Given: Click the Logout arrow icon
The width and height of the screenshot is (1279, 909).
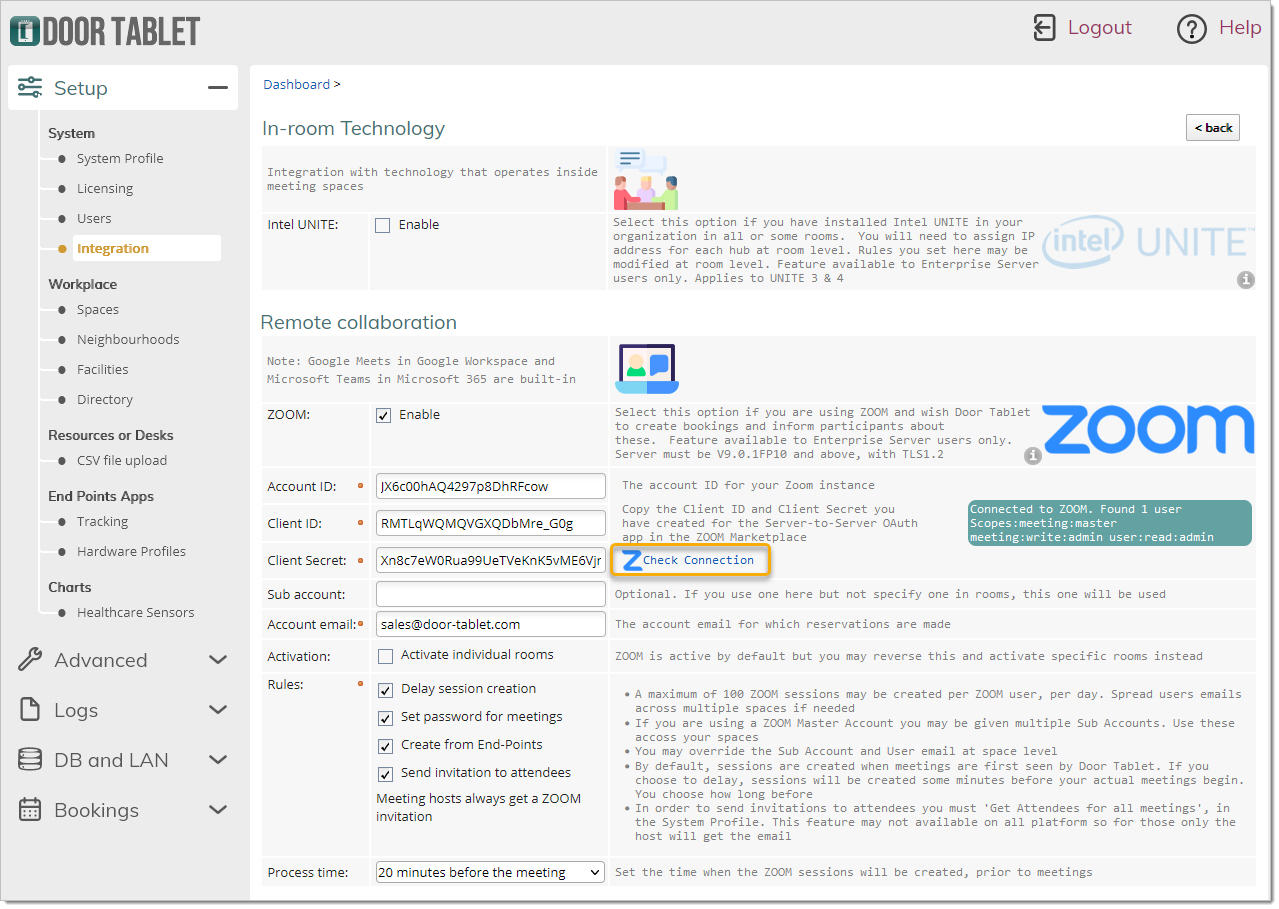Looking at the screenshot, I should pos(1044,28).
